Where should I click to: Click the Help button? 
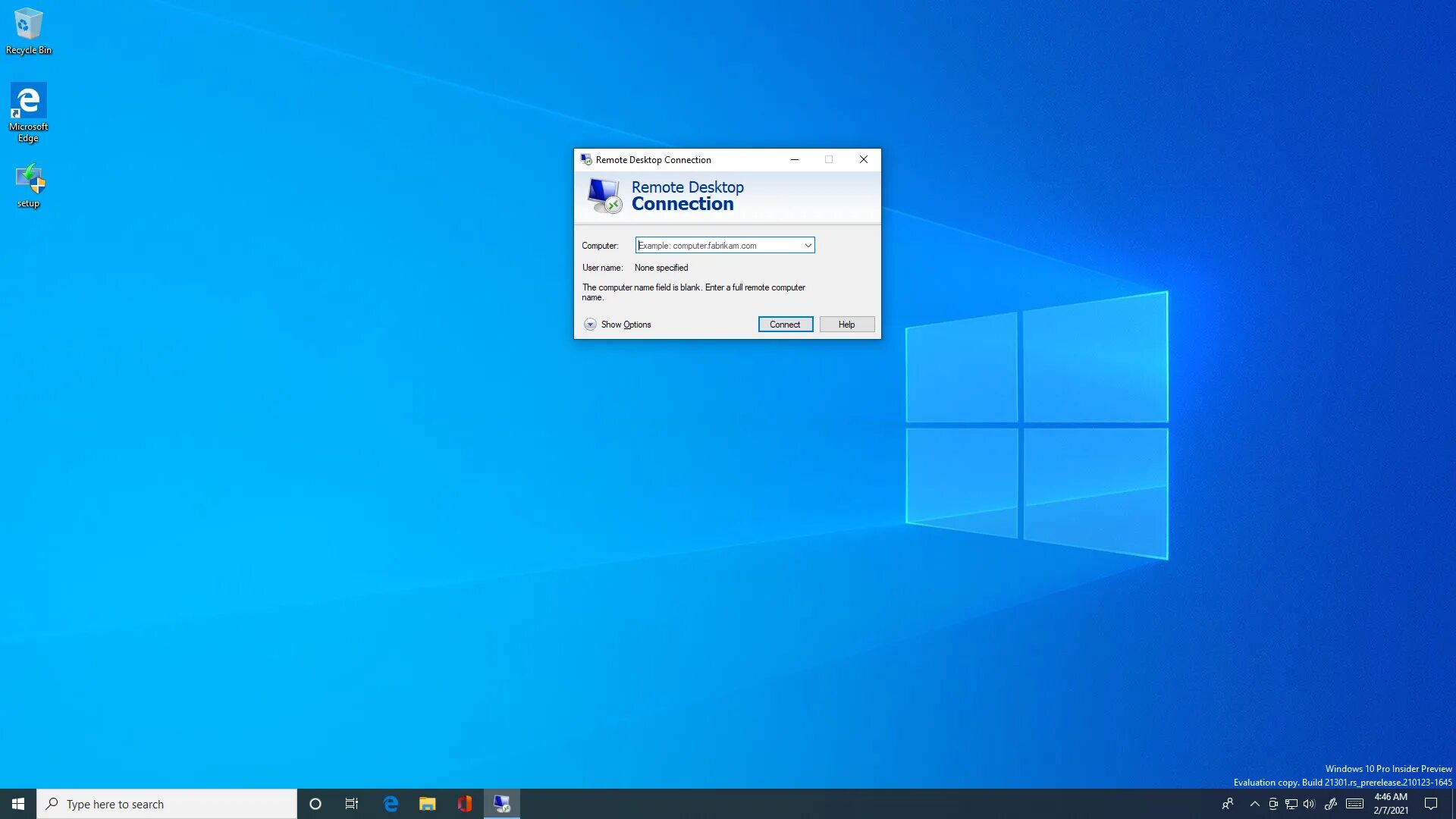[846, 325]
